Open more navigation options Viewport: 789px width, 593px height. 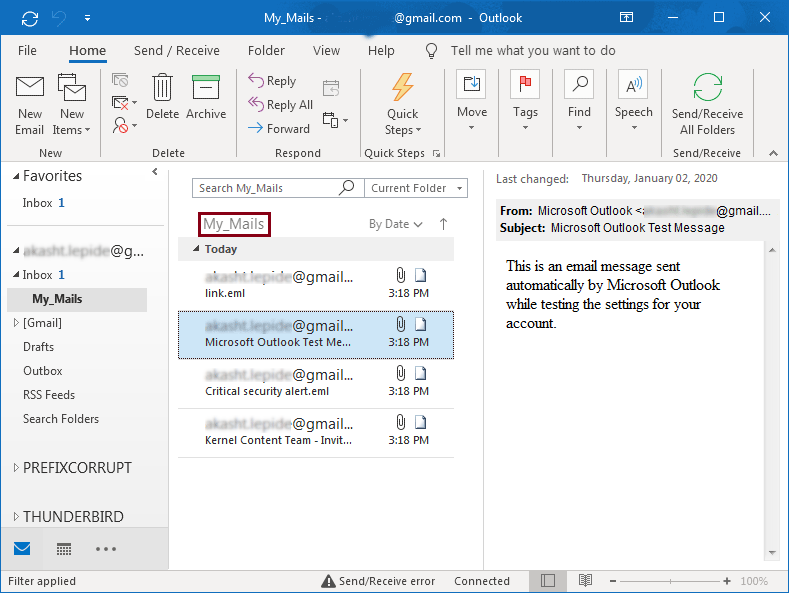(x=106, y=549)
